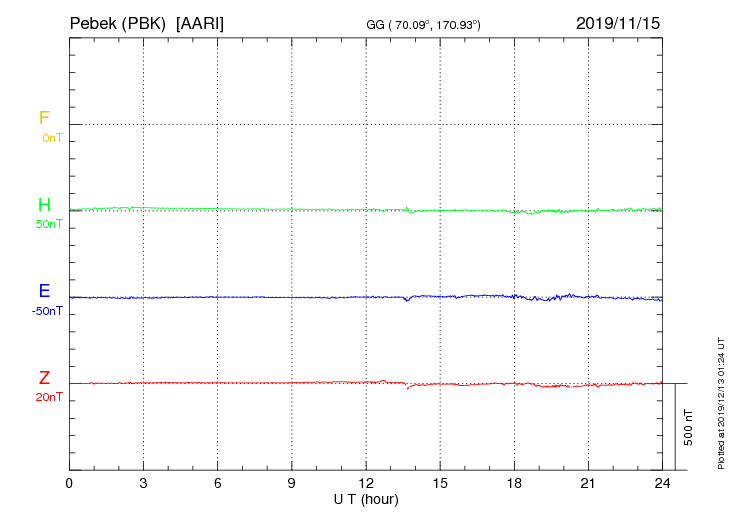
Task: Click the 2019/11/15 date label
Action: coord(618,22)
